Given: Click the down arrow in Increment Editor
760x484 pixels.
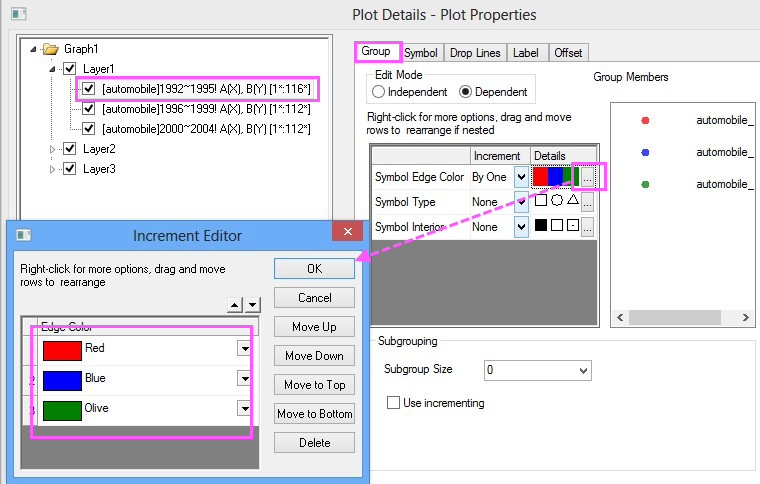Looking at the screenshot, I should pyautogui.click(x=252, y=305).
